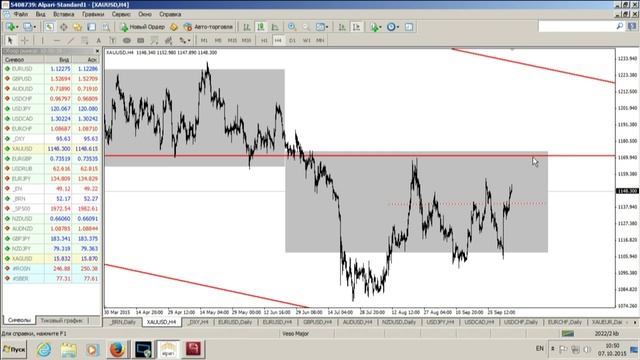Switch timeframe to W1
The height and width of the screenshot is (360, 640).
(307, 40)
